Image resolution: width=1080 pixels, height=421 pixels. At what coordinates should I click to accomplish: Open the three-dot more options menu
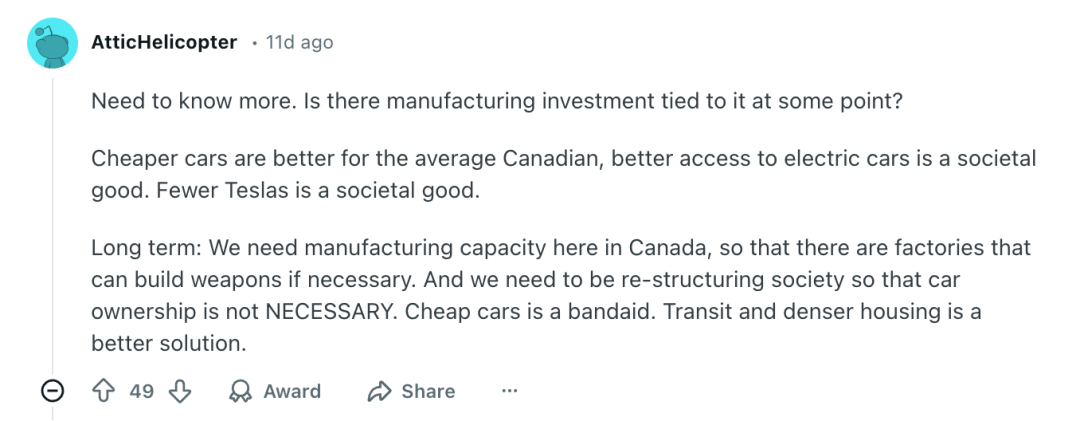(510, 391)
